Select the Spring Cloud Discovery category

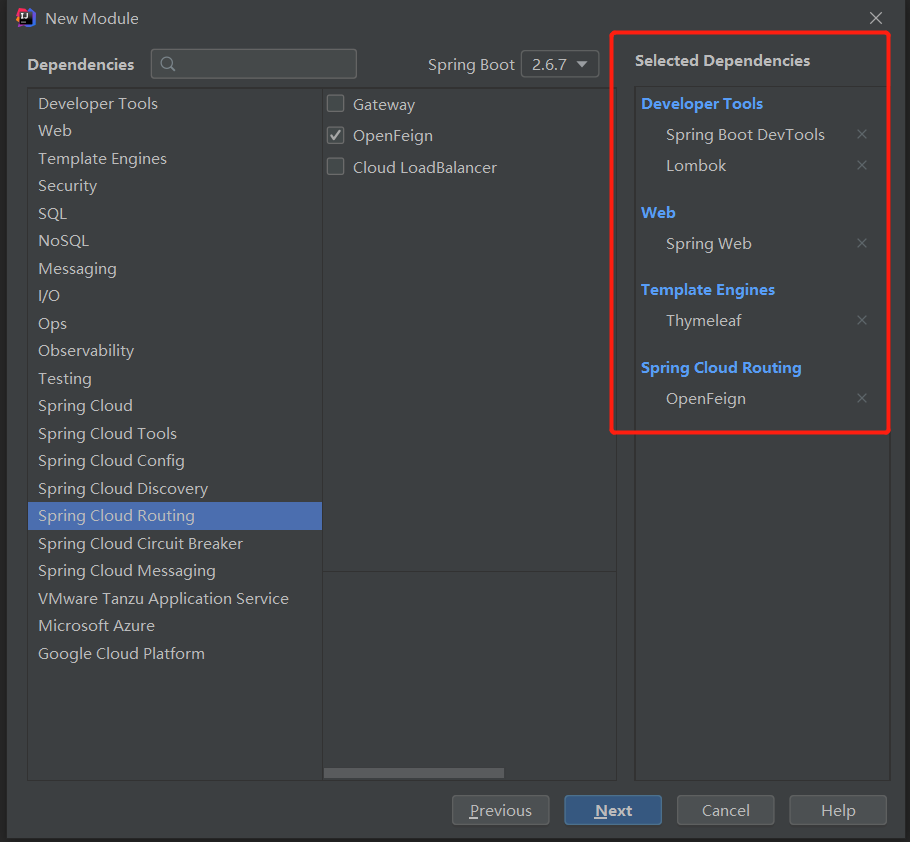175,489
